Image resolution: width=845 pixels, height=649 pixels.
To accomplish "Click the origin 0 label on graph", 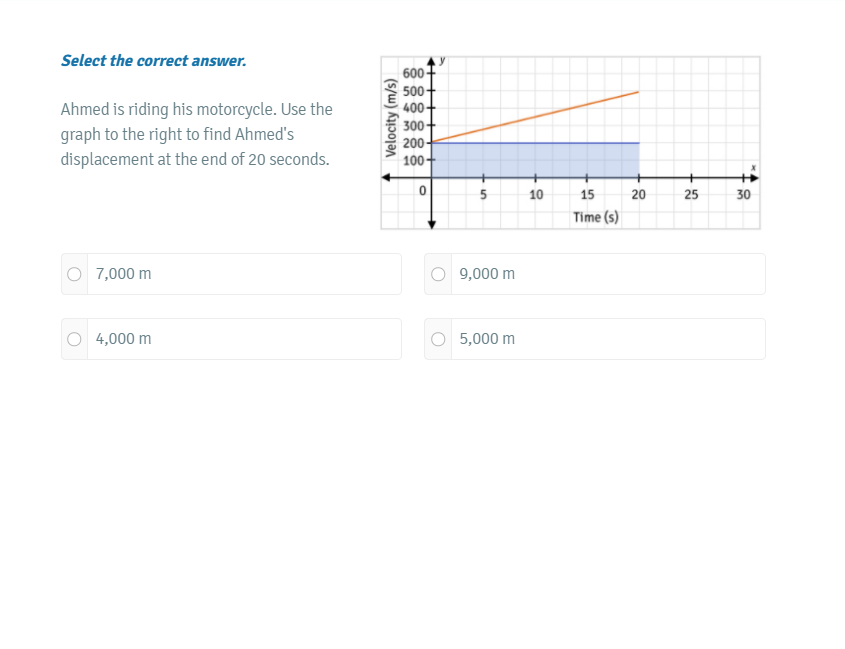I will (422, 190).
